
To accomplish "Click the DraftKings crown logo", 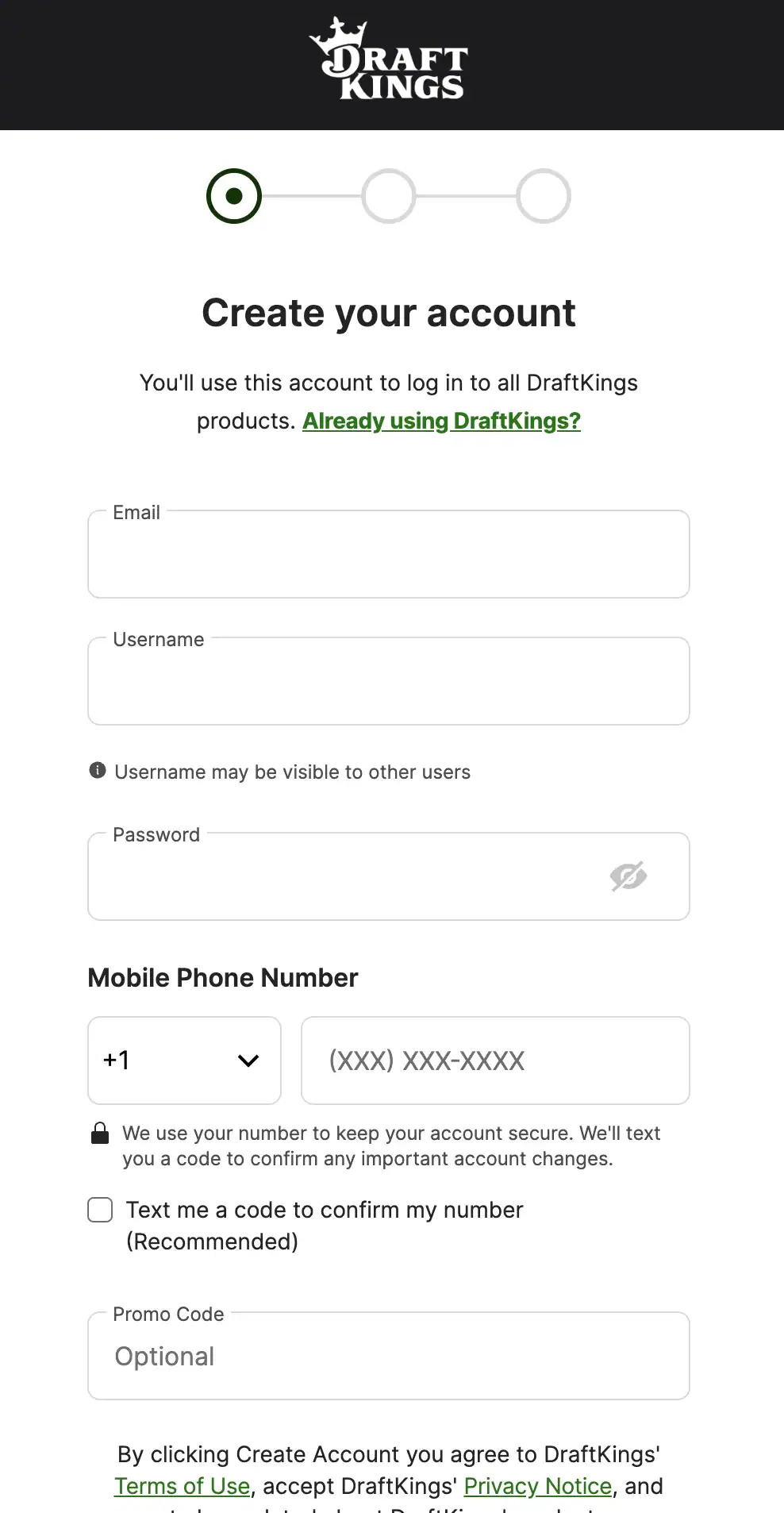I will coord(389,60).
